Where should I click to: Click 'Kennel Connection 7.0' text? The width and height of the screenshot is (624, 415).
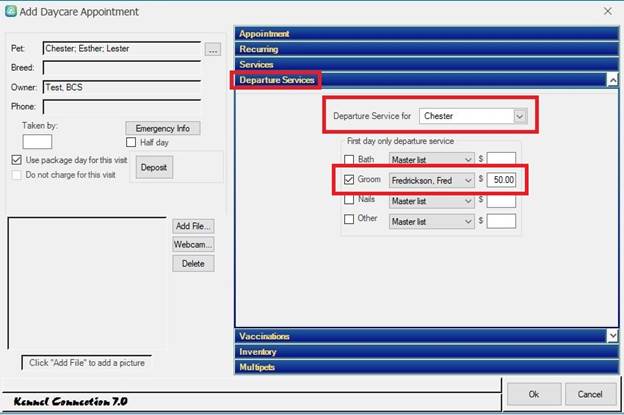point(70,401)
